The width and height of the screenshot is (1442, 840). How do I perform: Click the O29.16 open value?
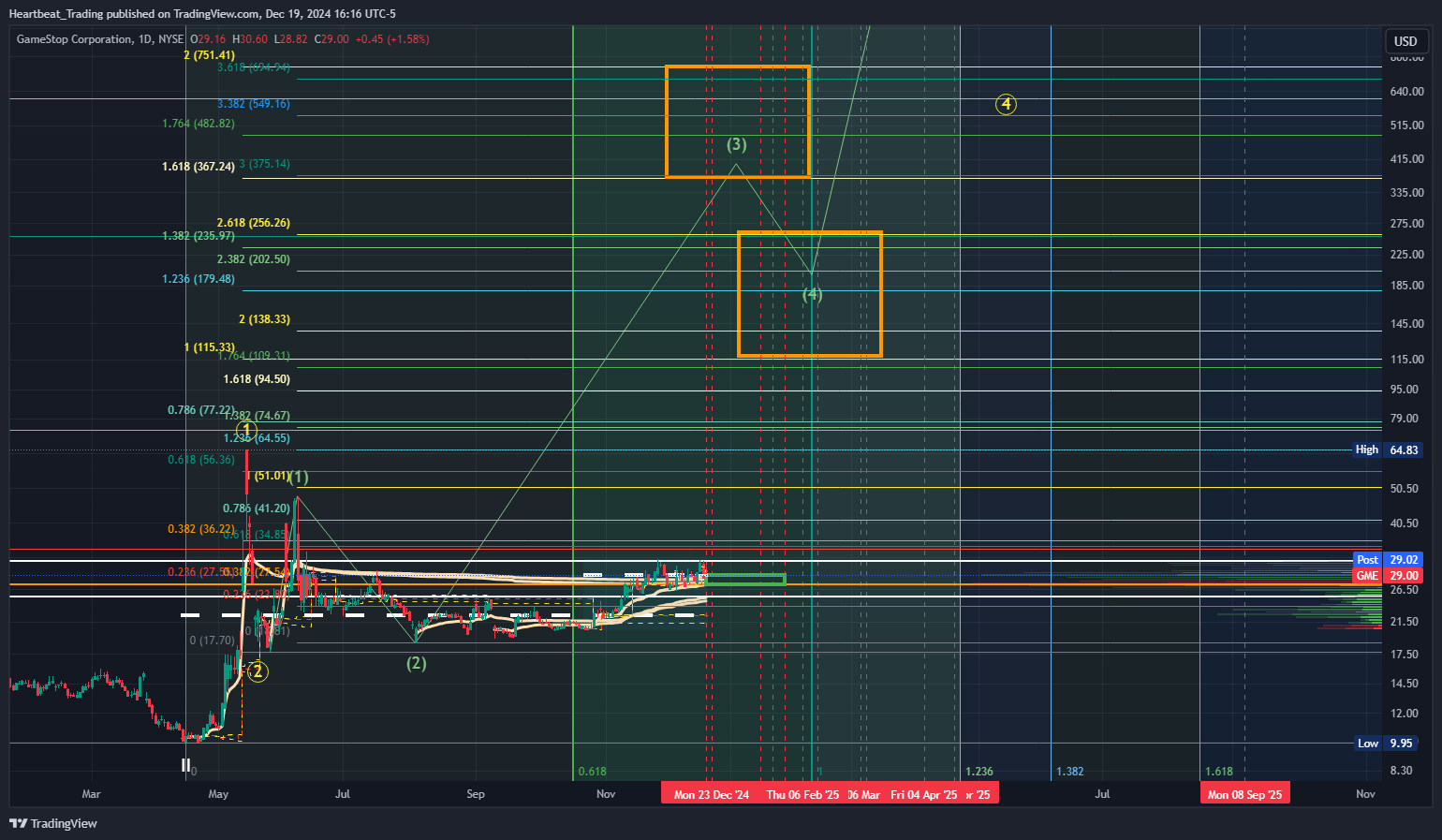tap(208, 39)
